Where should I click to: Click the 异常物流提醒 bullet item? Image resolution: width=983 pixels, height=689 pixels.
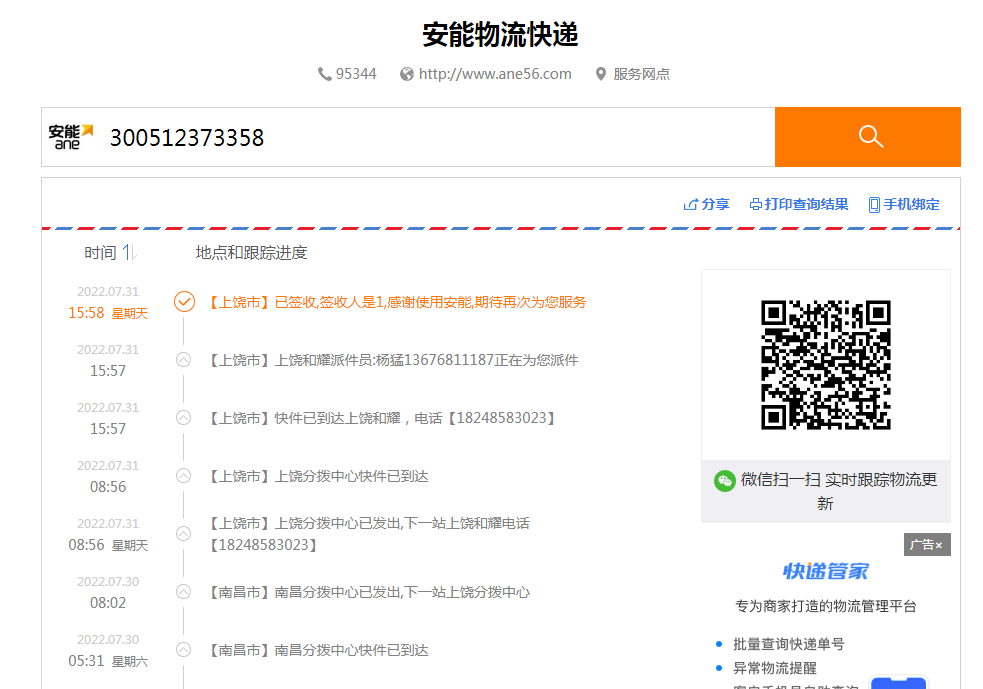[775, 668]
